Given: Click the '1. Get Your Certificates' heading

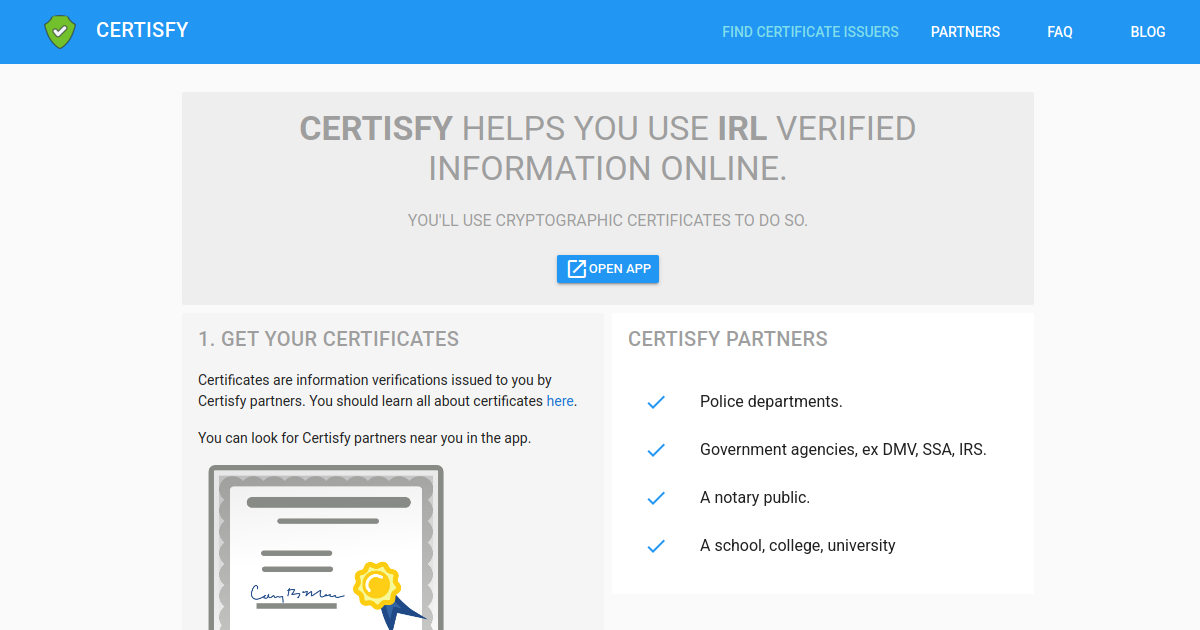Looking at the screenshot, I should click(x=328, y=339).
